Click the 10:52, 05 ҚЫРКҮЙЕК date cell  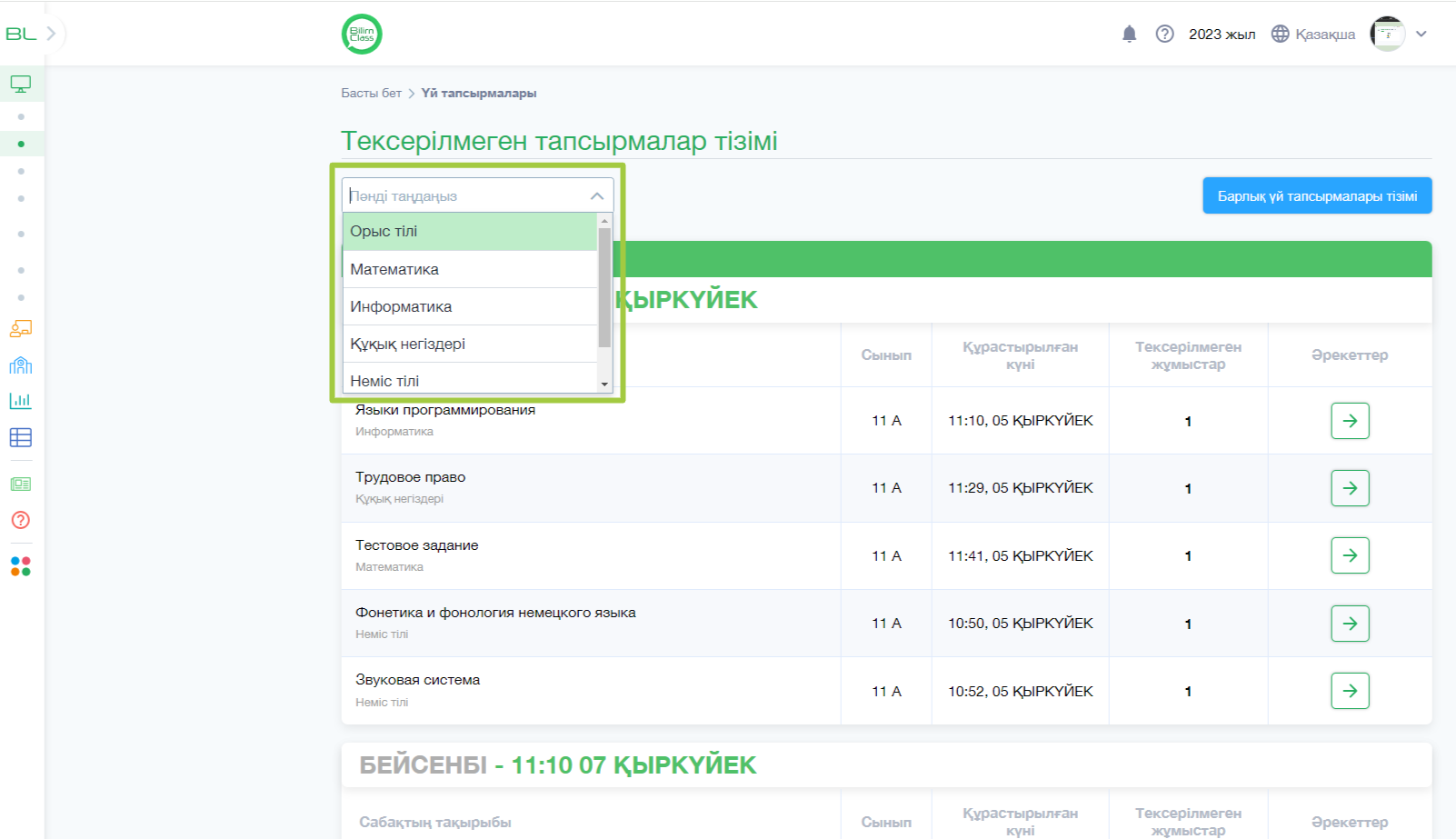pyautogui.click(x=1021, y=692)
